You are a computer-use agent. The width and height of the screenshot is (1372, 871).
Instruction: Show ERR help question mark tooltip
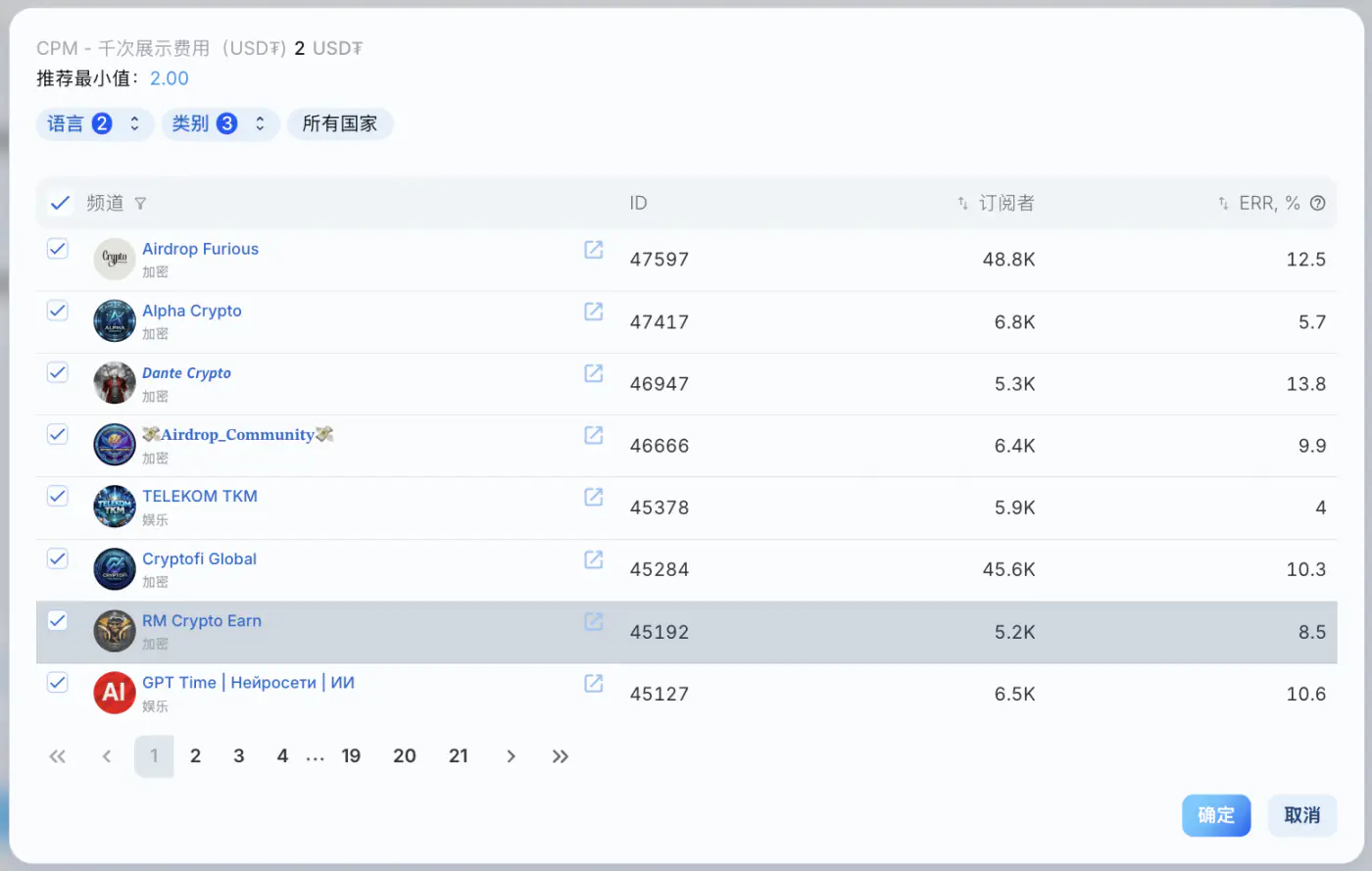coord(1318,203)
